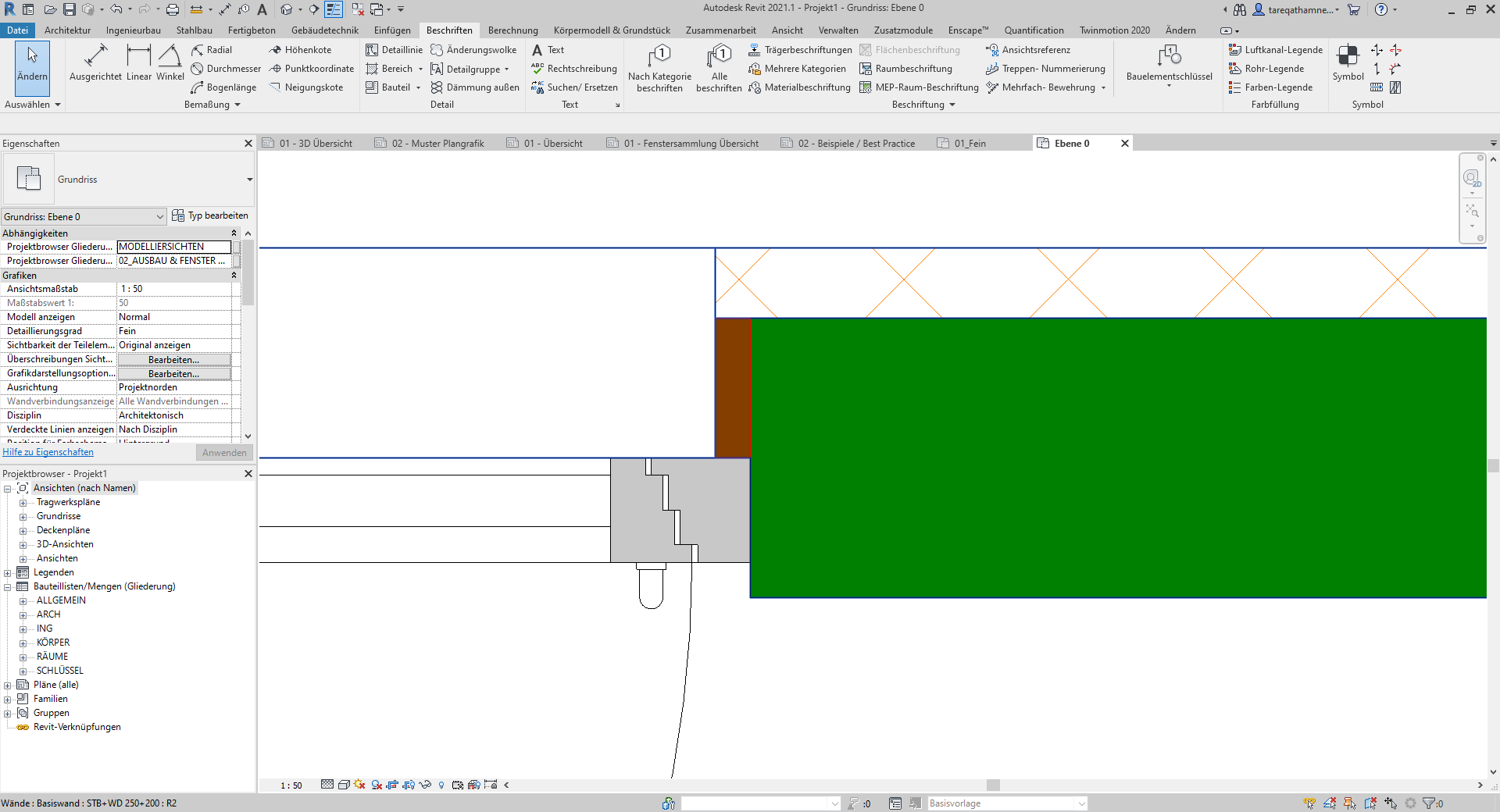1500x812 pixels.
Task: Click the horizontal scrollbar thumb below canvas
Action: pos(993,785)
